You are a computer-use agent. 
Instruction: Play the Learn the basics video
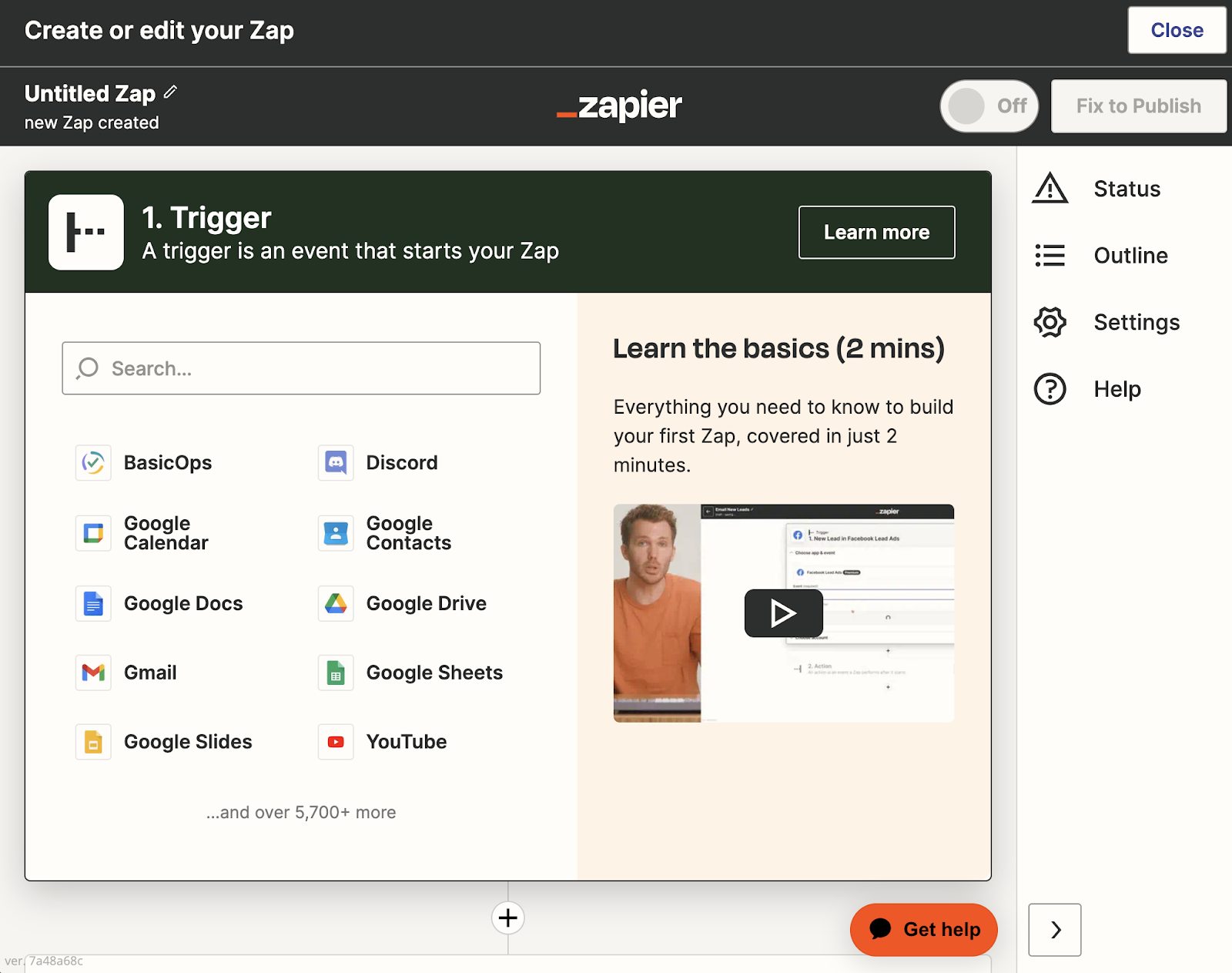pos(784,613)
